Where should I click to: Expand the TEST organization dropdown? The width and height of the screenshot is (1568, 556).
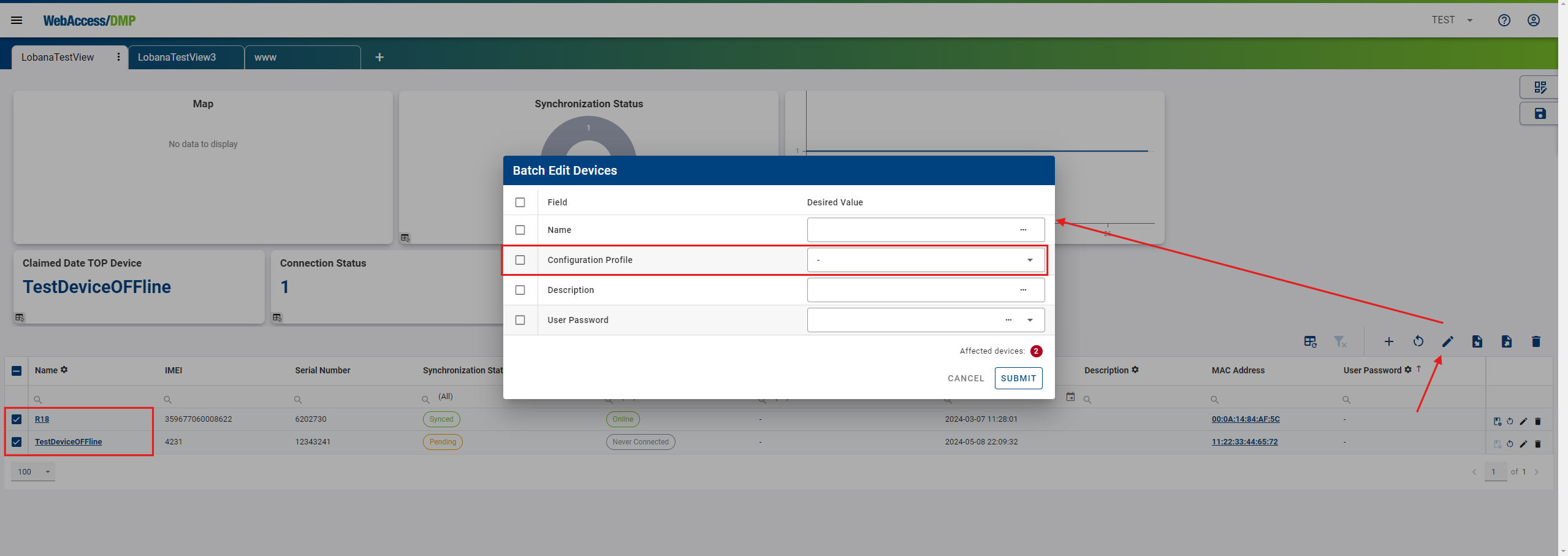[x=1452, y=20]
